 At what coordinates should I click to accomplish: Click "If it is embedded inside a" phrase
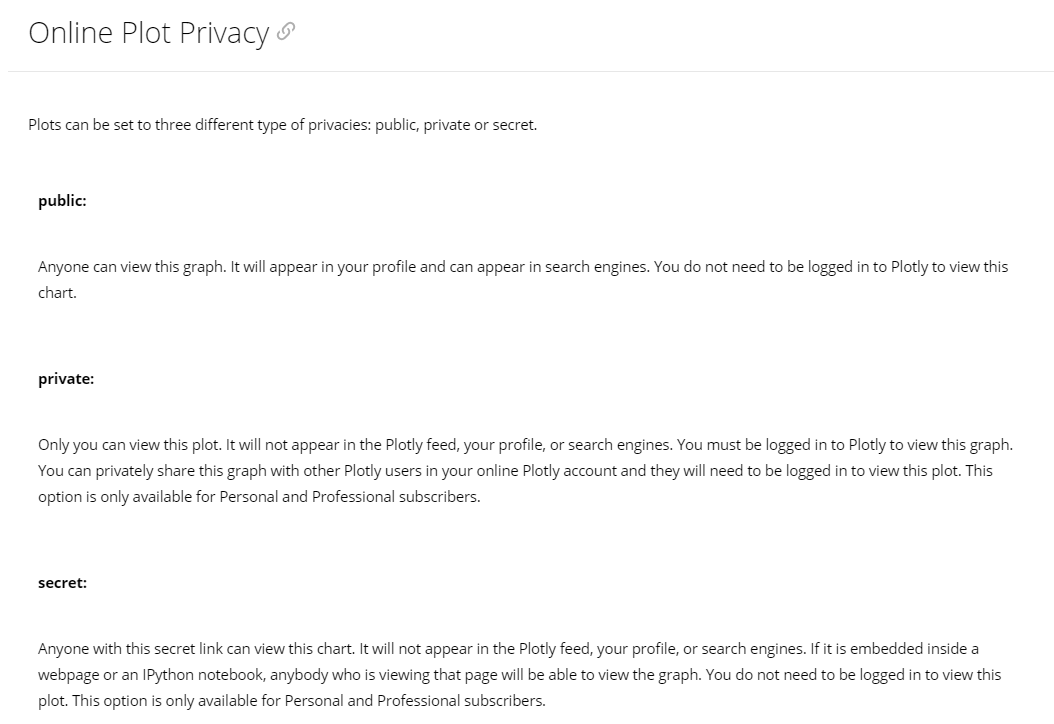[894, 649]
